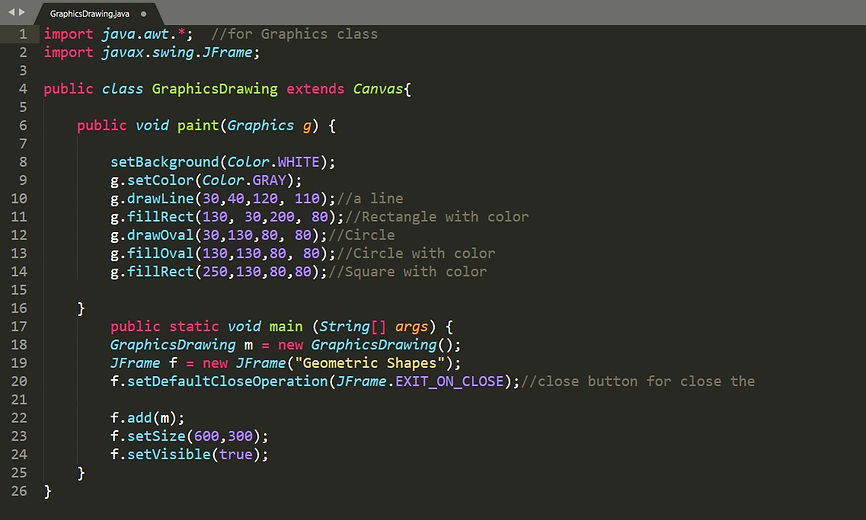Click 'setBackground' on line 8
Viewport: 866px width, 520px height.
pyautogui.click(x=165, y=162)
